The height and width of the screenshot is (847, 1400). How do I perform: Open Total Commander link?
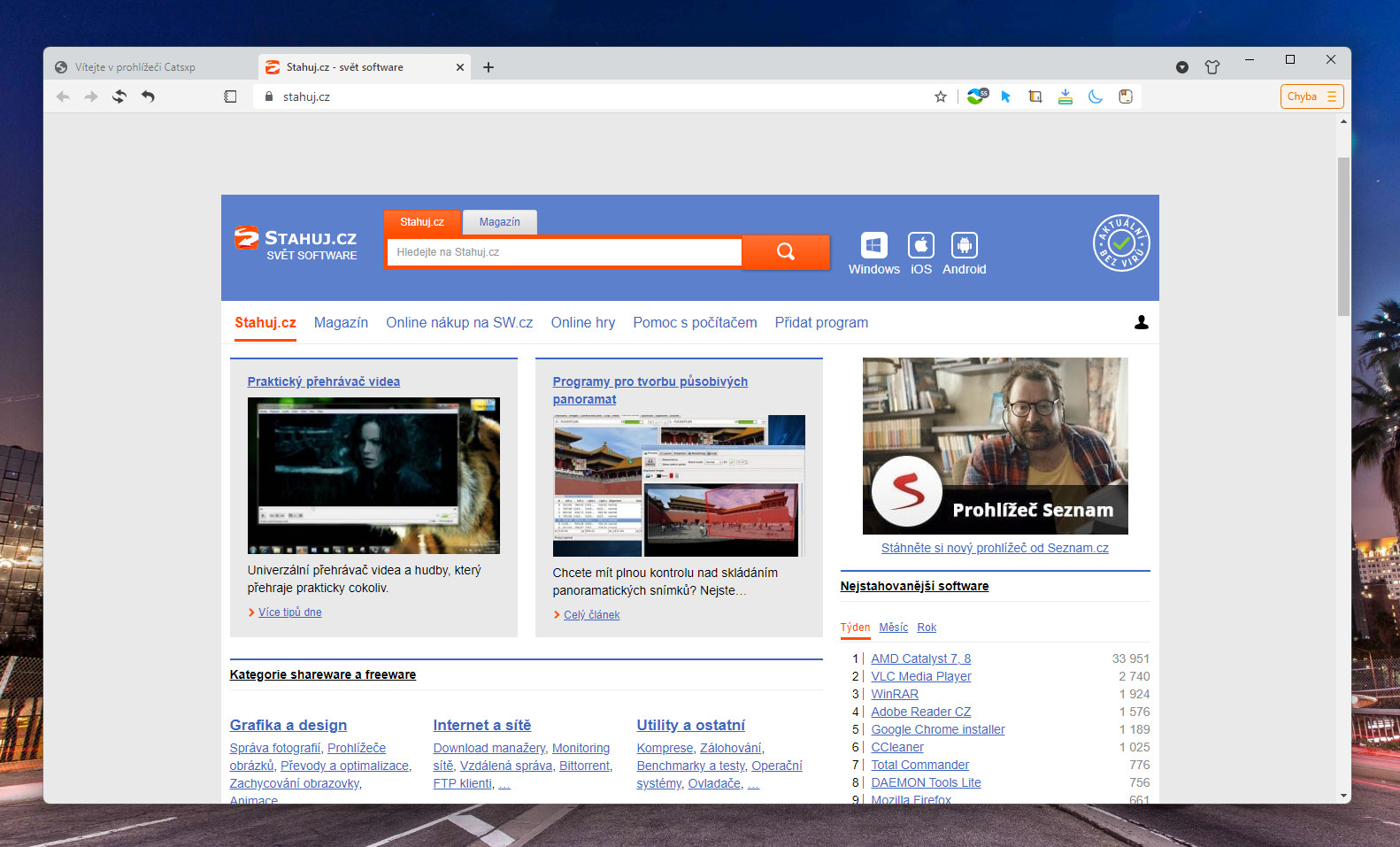tap(920, 765)
